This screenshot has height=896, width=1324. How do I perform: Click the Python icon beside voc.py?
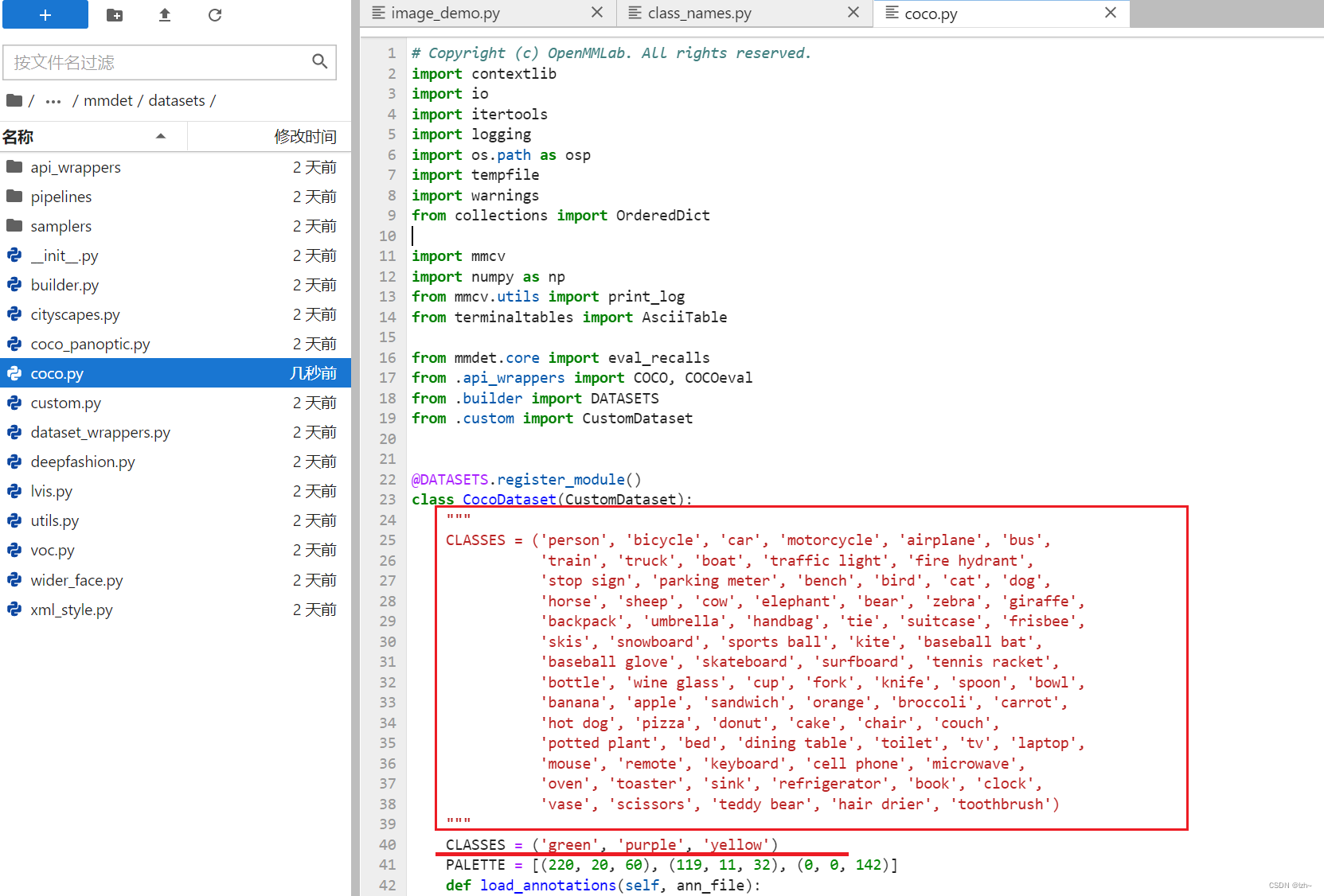14,549
